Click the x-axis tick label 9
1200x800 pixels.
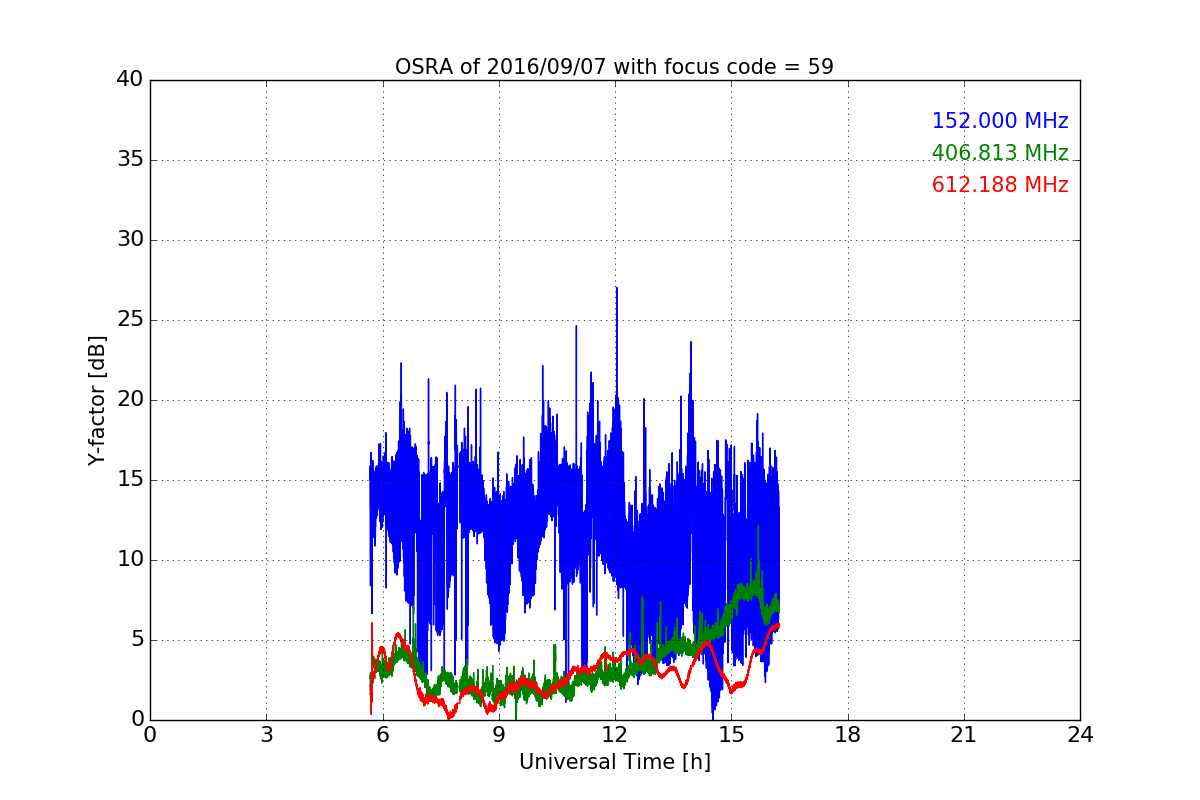(x=499, y=735)
